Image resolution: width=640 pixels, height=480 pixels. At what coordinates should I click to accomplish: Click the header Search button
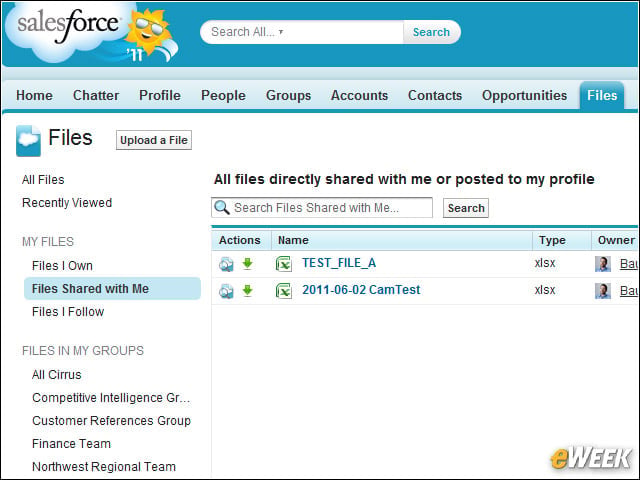point(431,32)
